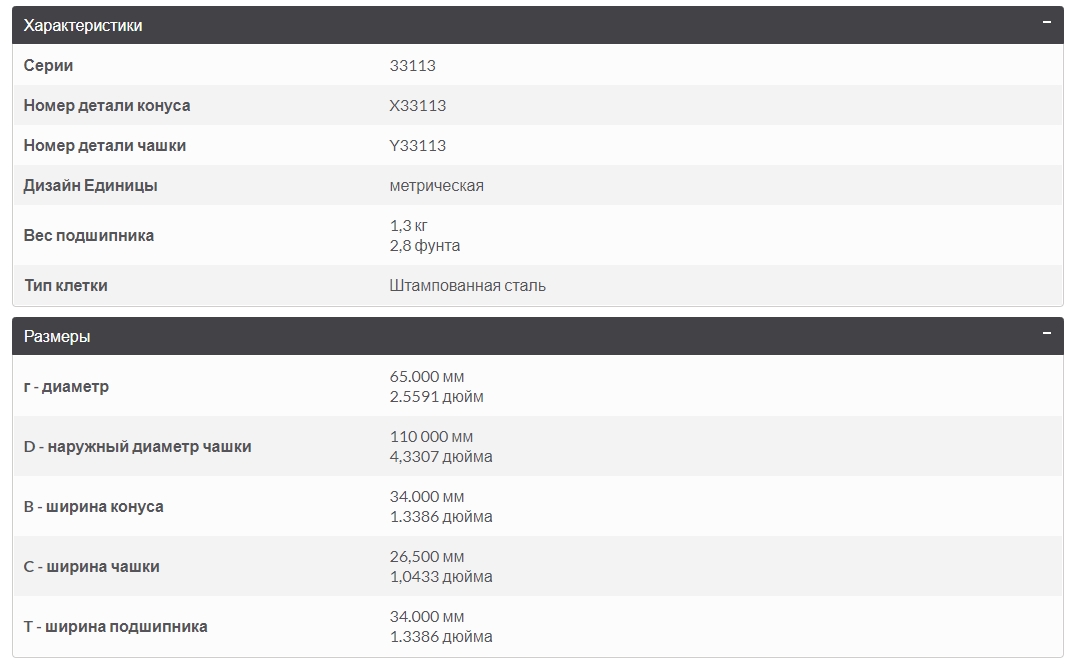Image resolution: width=1067 pixels, height=666 pixels.
Task: Click the Размеры header title
Action: coord(57,337)
